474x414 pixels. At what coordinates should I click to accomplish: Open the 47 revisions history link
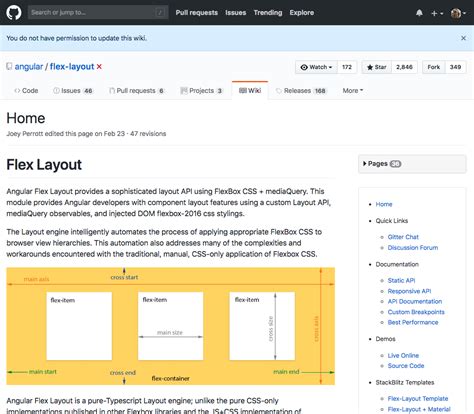pyautogui.click(x=148, y=134)
